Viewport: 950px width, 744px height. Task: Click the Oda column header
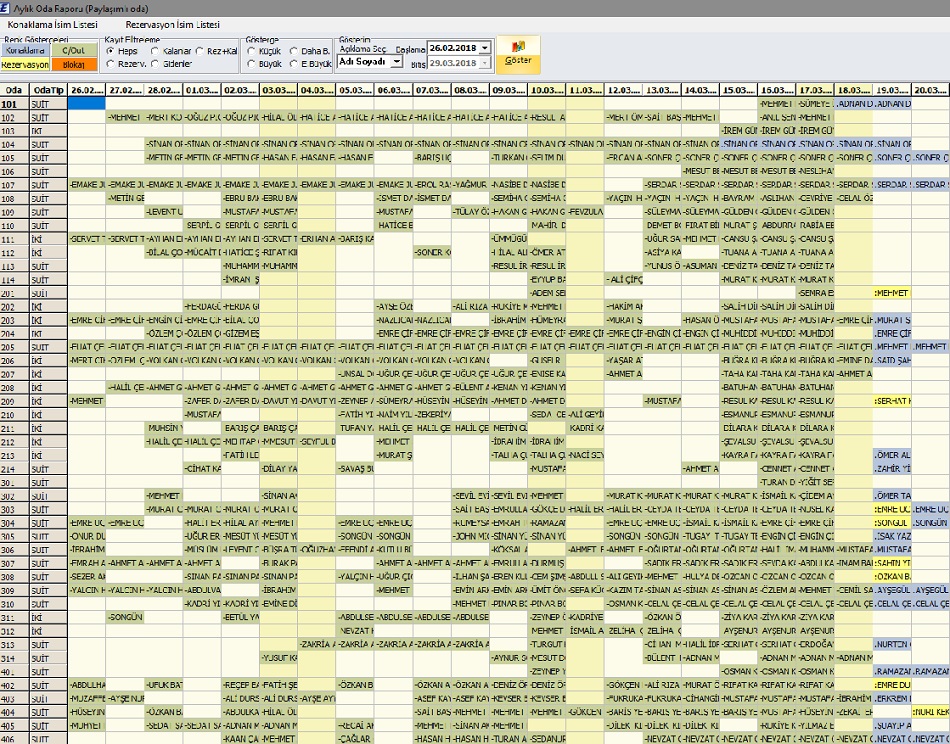coord(15,90)
